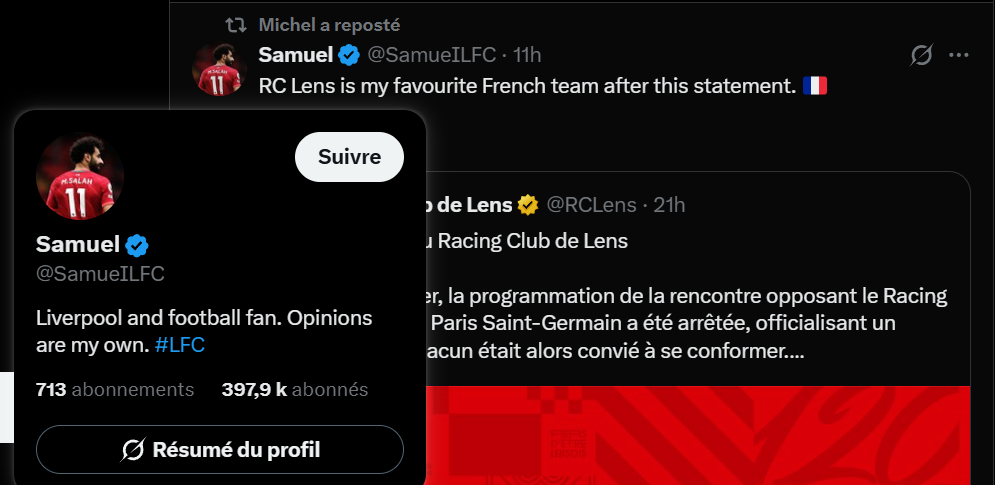Click blue verified badge in the profile hover card
Viewport: 995px width, 485px height.
coord(137,244)
